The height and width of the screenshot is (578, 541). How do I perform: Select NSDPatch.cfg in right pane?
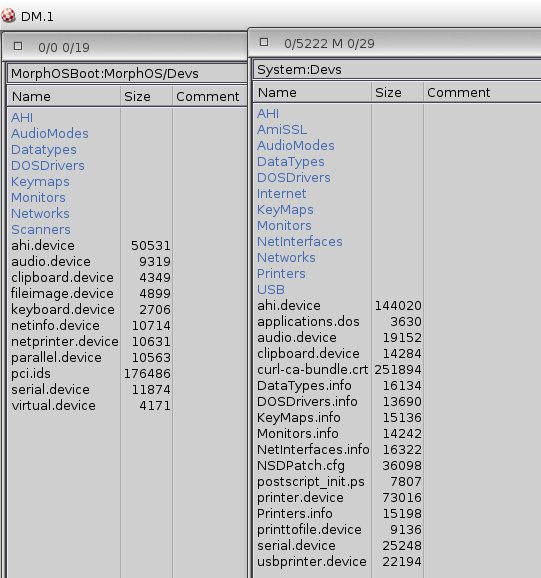point(301,466)
